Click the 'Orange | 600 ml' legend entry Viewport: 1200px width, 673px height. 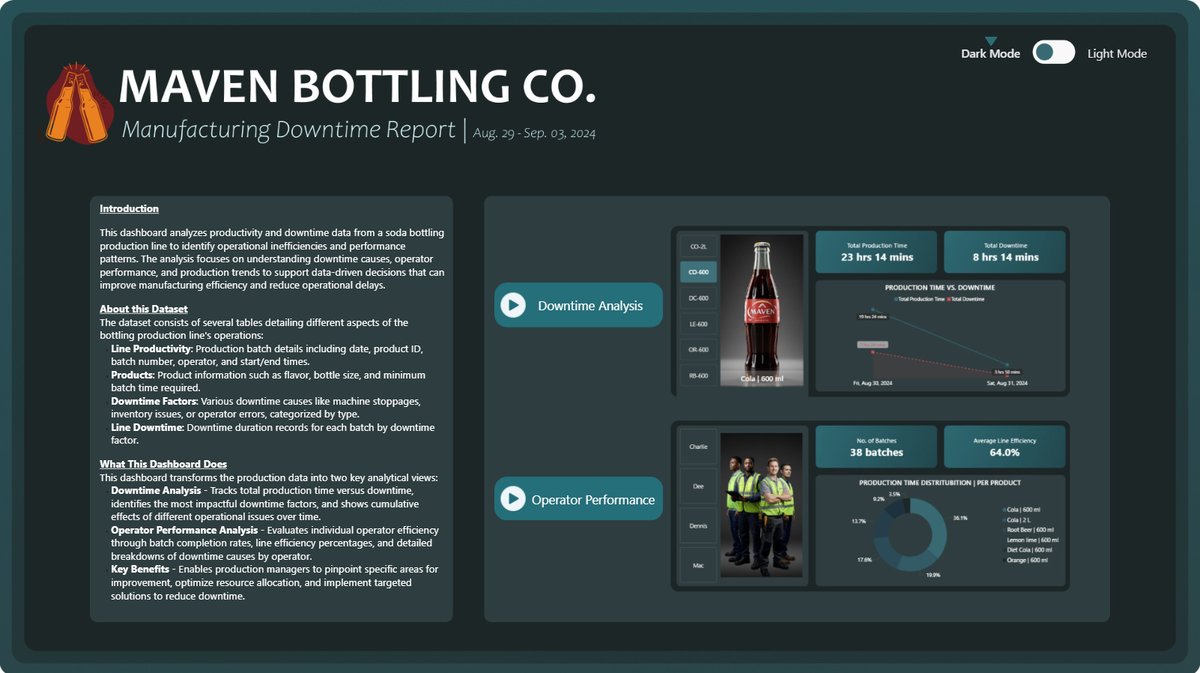coord(1024,559)
